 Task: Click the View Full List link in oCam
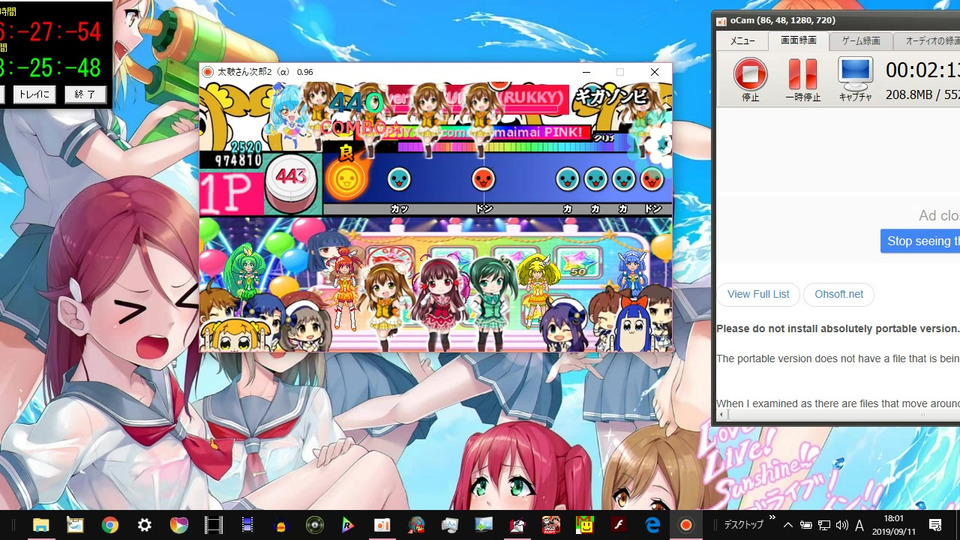coord(758,294)
